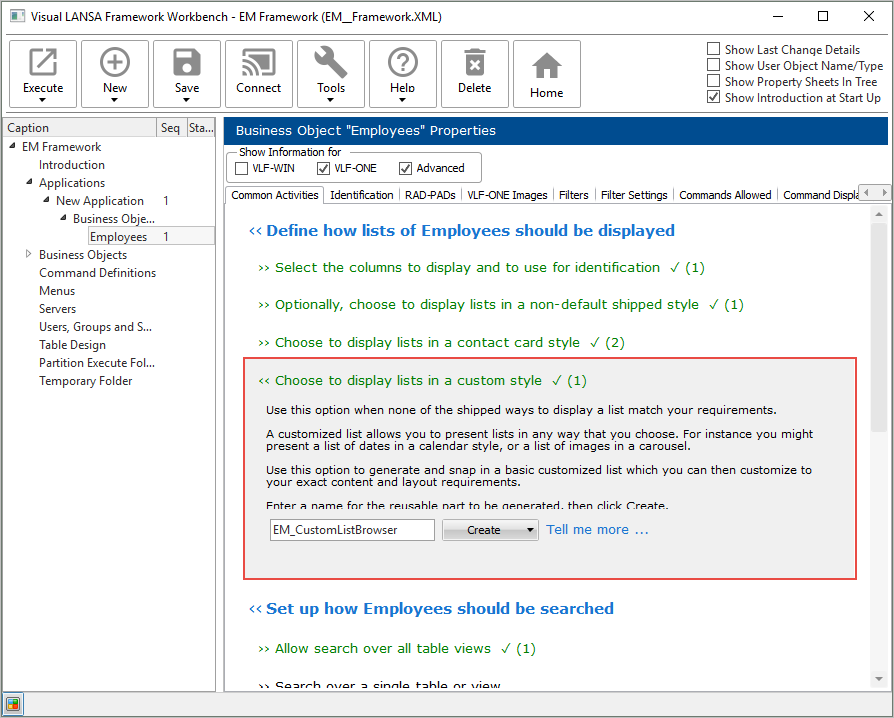
Task: Click the Seq column header
Action: 172,128
